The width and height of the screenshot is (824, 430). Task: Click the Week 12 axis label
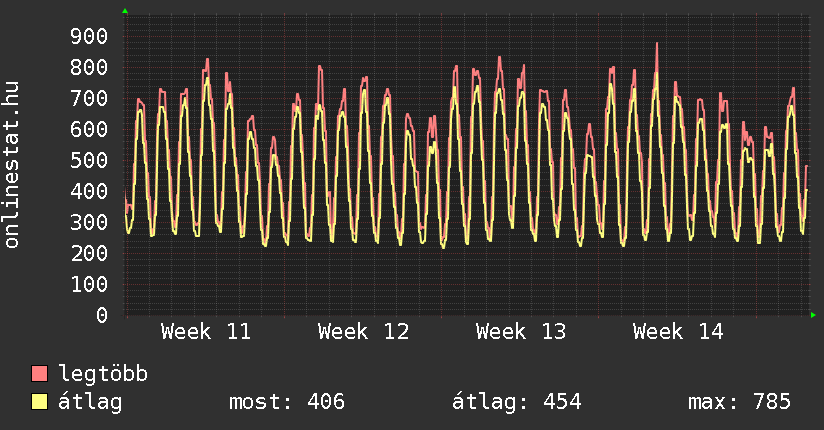(x=363, y=332)
